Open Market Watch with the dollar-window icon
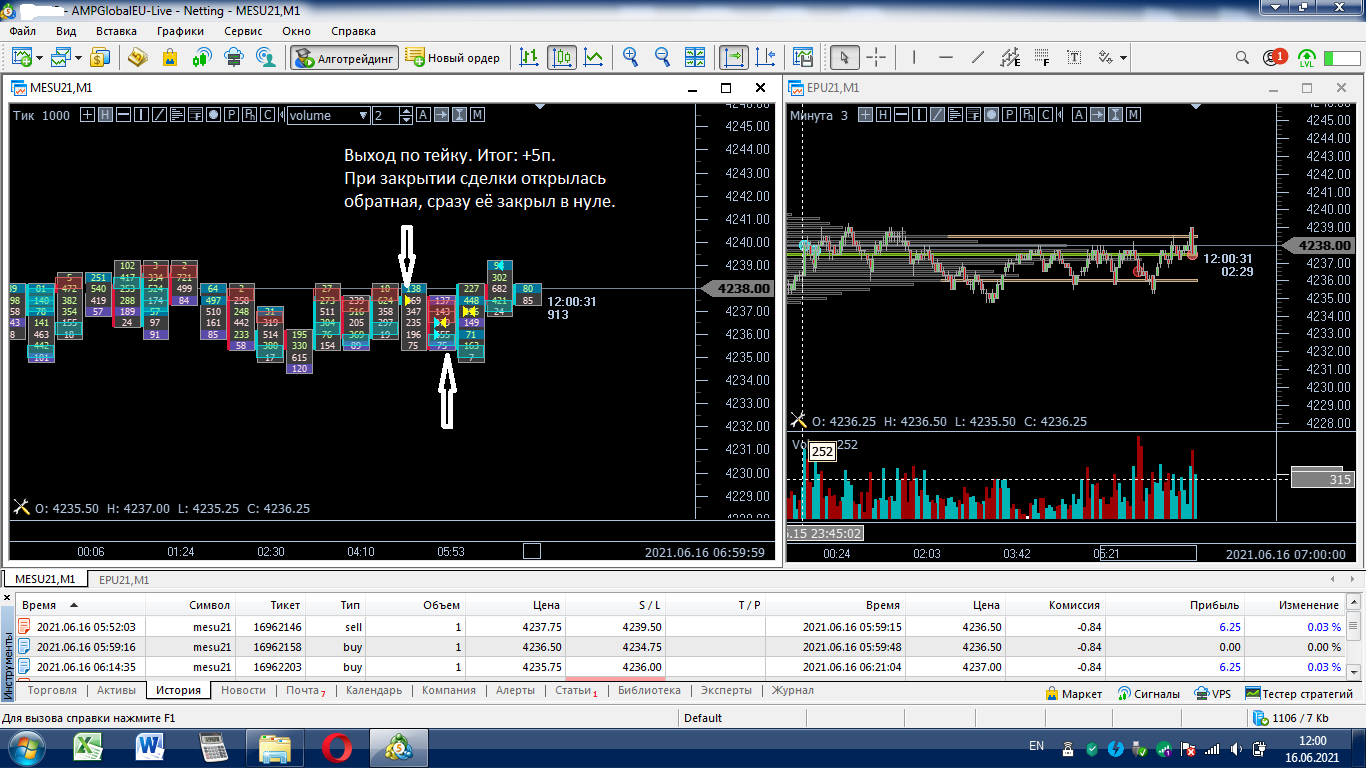 click(x=100, y=57)
